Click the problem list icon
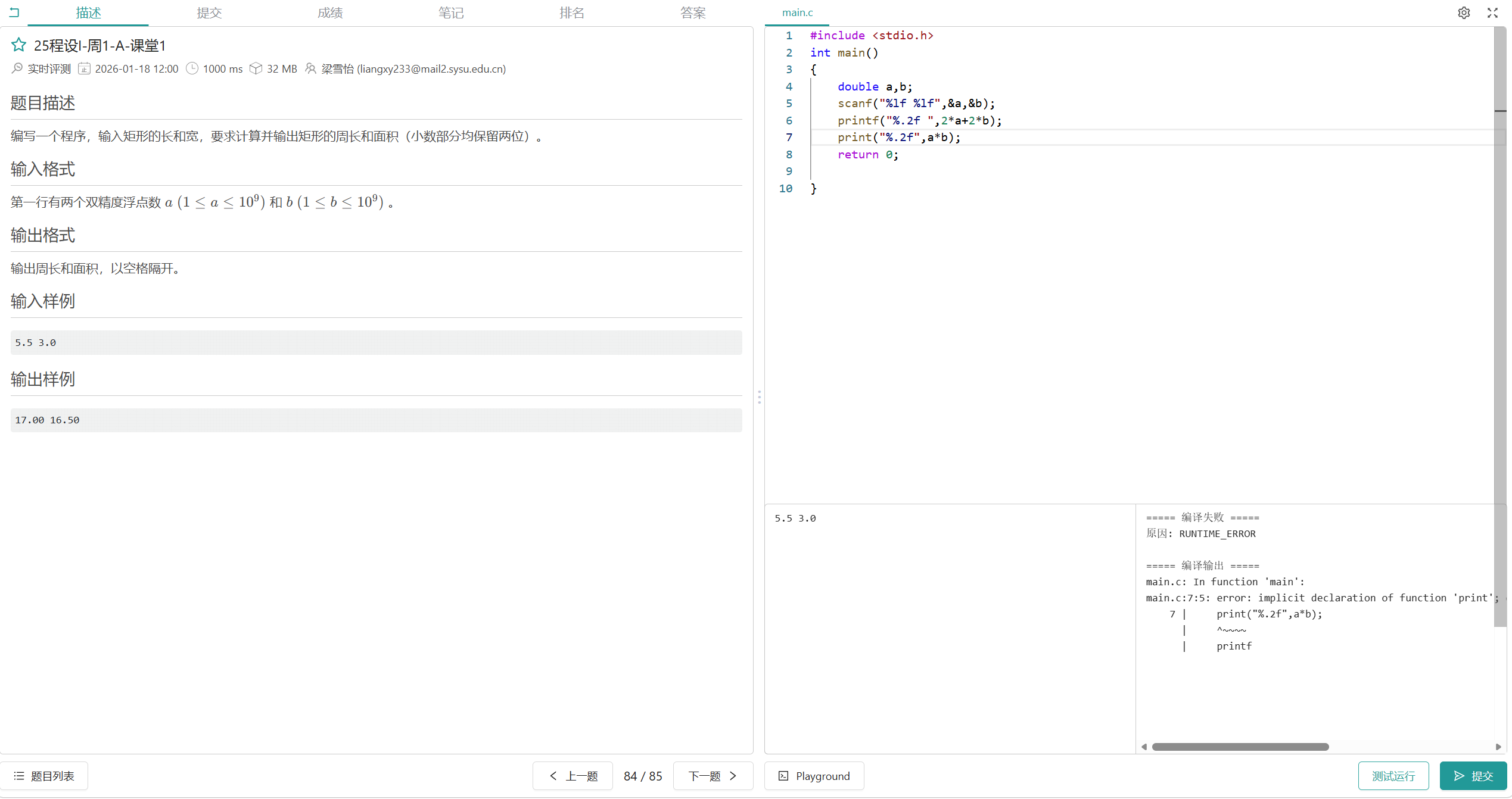This screenshot has height=799, width=1512. [19, 776]
